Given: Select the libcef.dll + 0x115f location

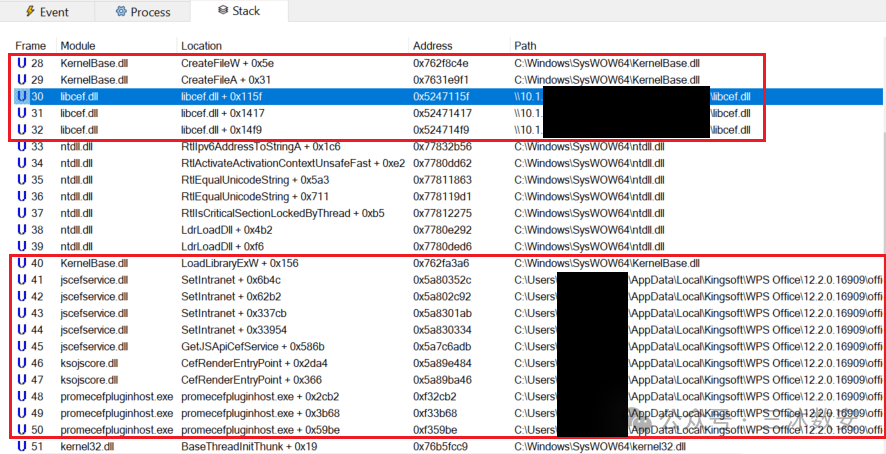Looking at the screenshot, I should tap(222, 97).
